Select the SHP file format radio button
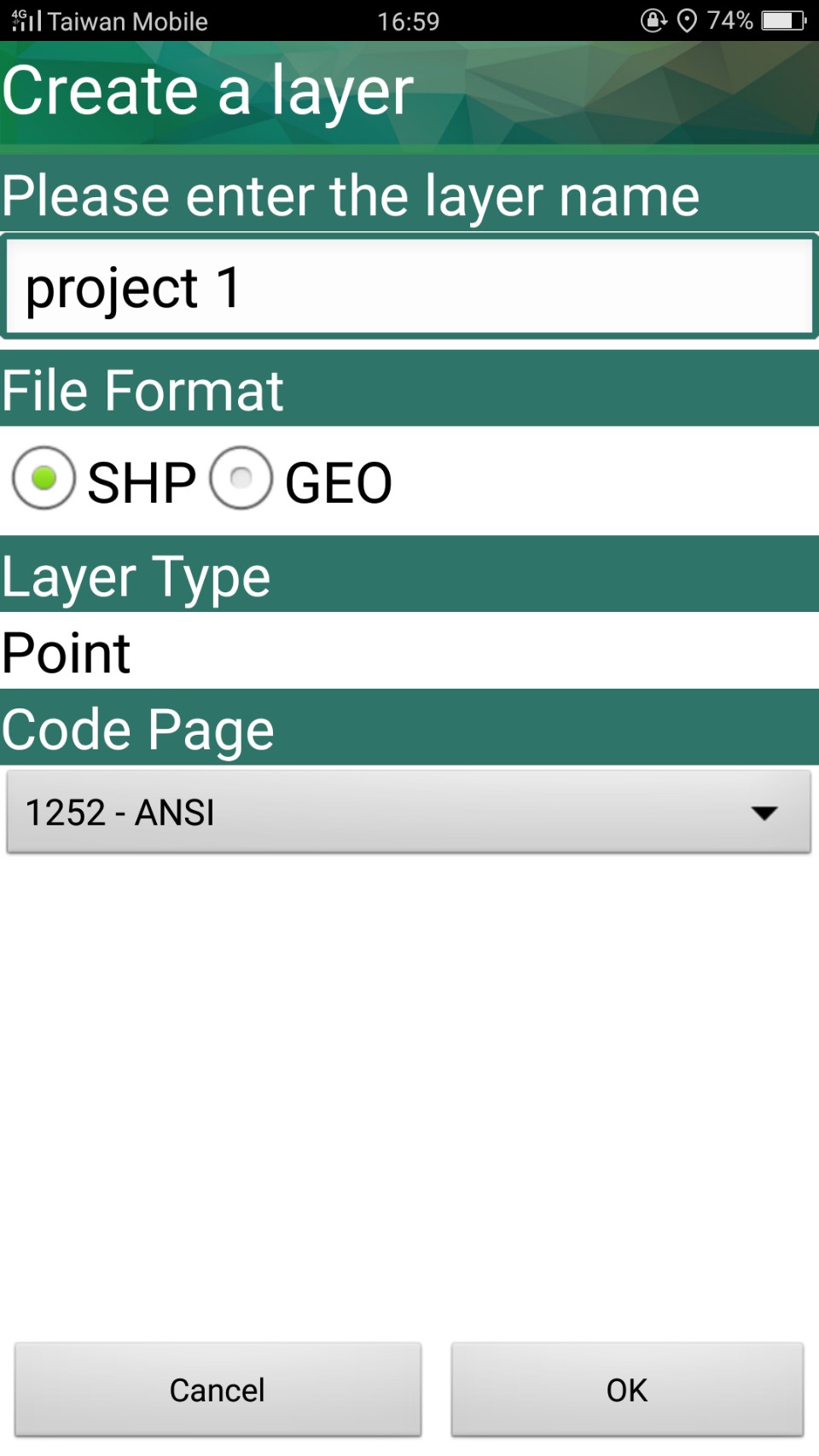Viewport: 819px width, 1456px height. point(44,479)
